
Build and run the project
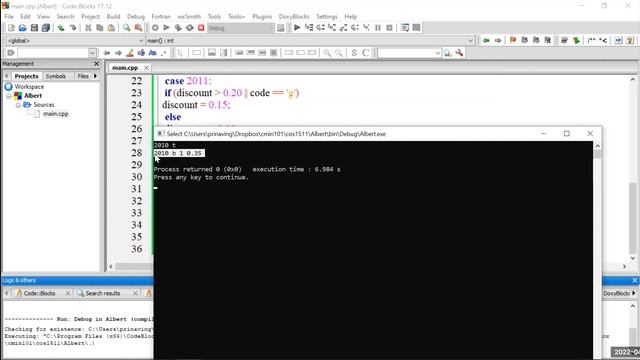click(x=178, y=28)
